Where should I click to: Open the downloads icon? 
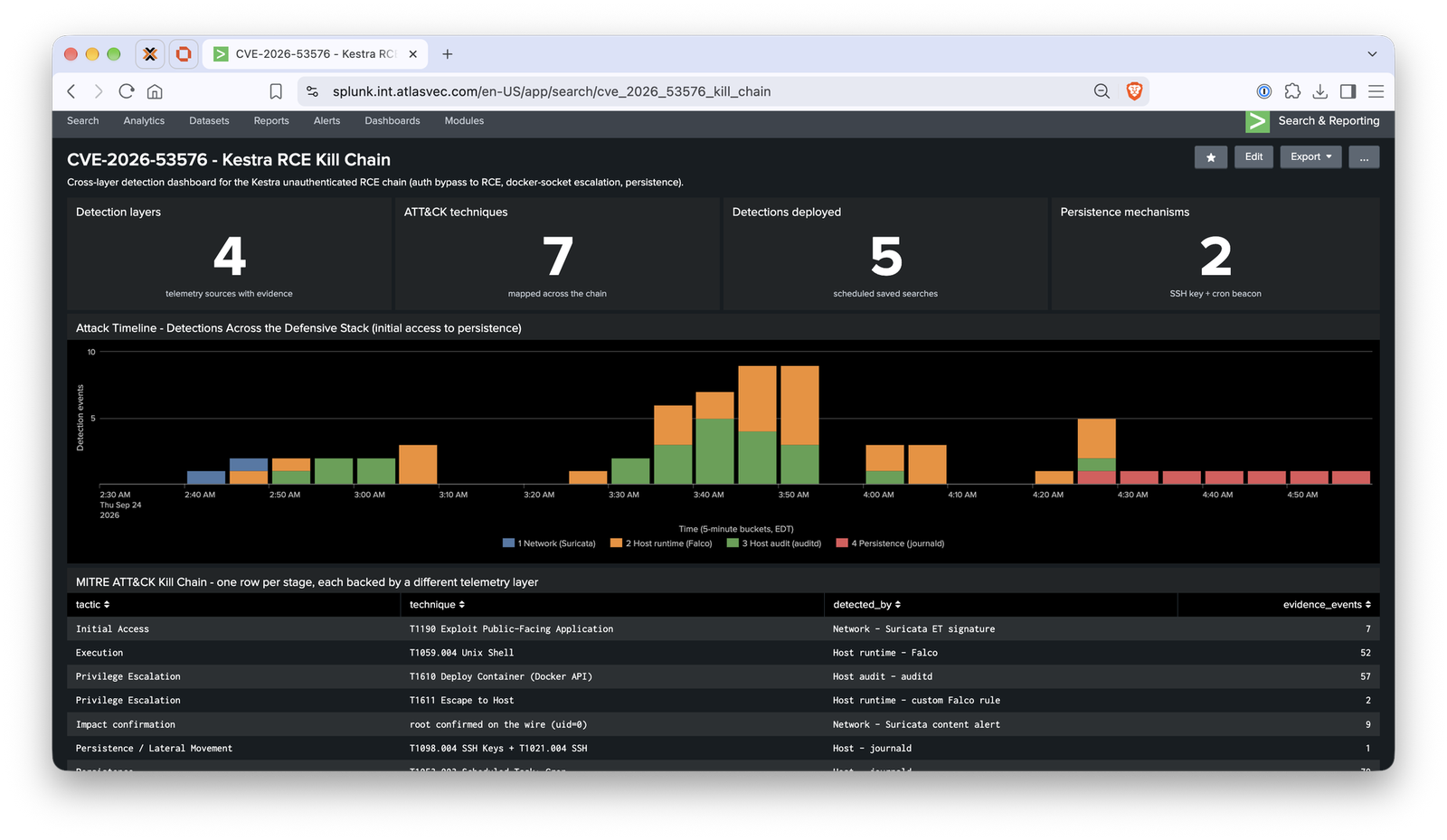[x=1320, y=91]
